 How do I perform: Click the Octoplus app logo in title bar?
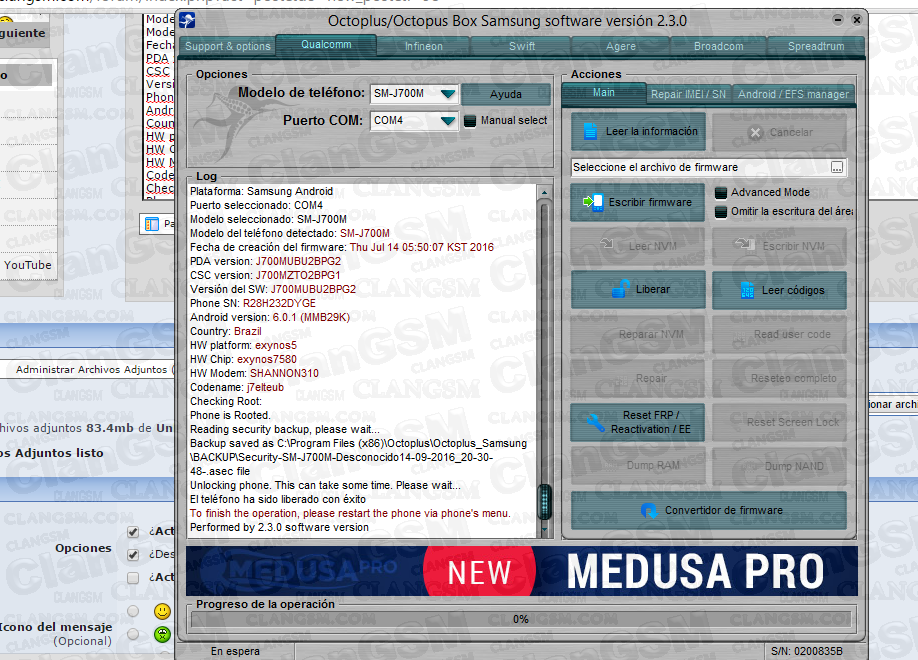coord(187,20)
